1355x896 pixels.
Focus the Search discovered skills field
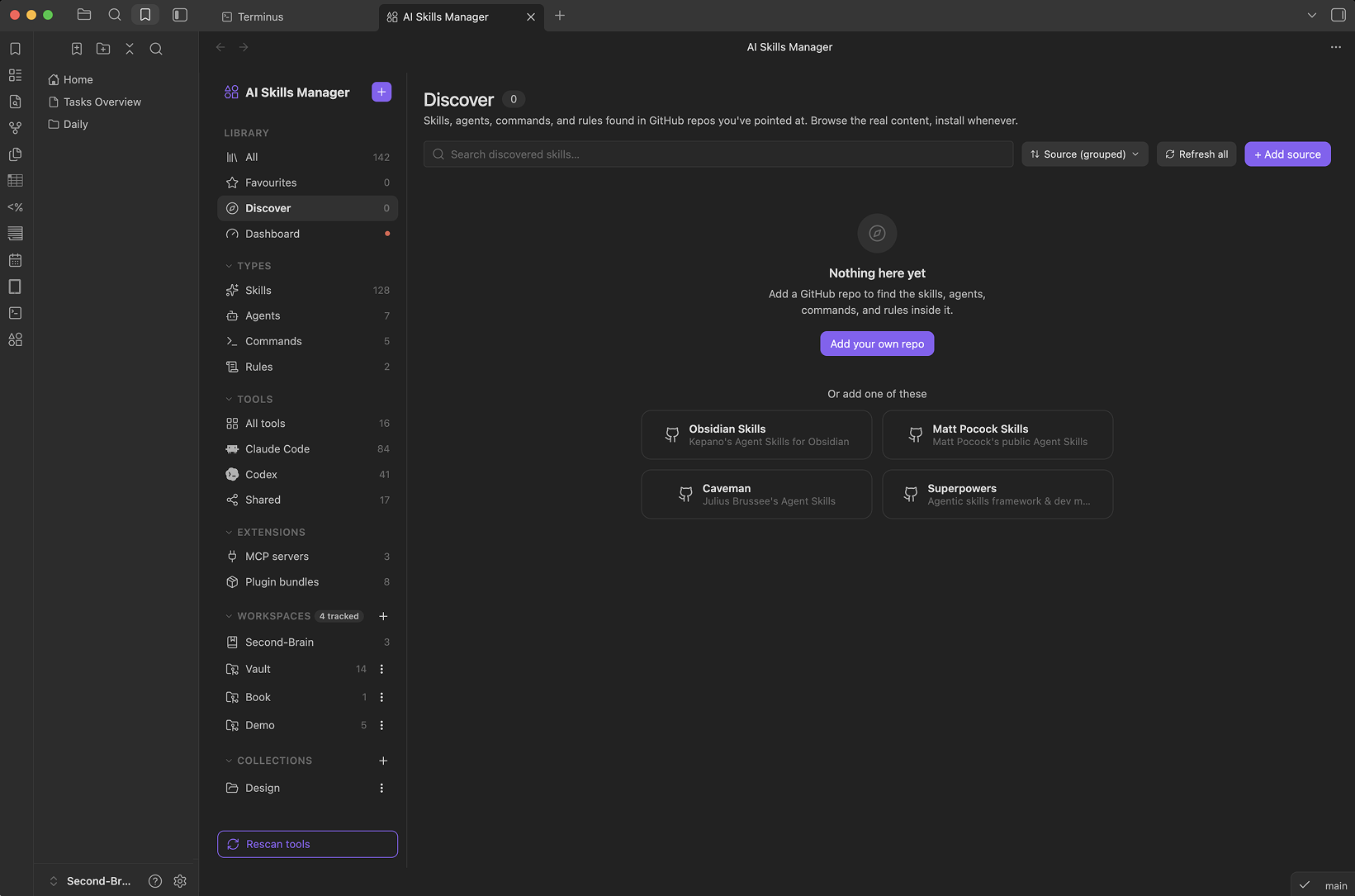click(718, 154)
